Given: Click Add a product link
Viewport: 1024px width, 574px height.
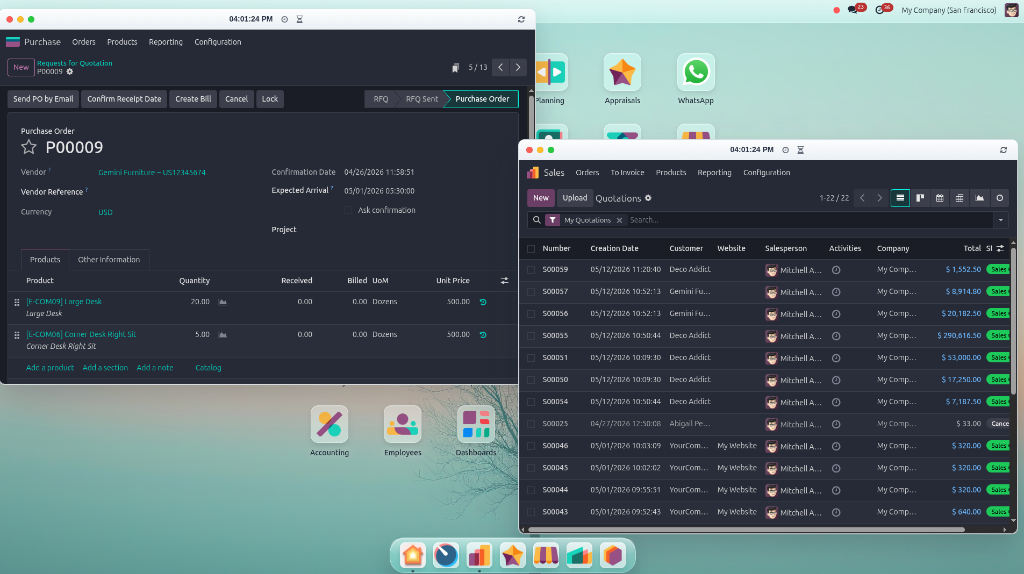Looking at the screenshot, I should pos(50,368).
